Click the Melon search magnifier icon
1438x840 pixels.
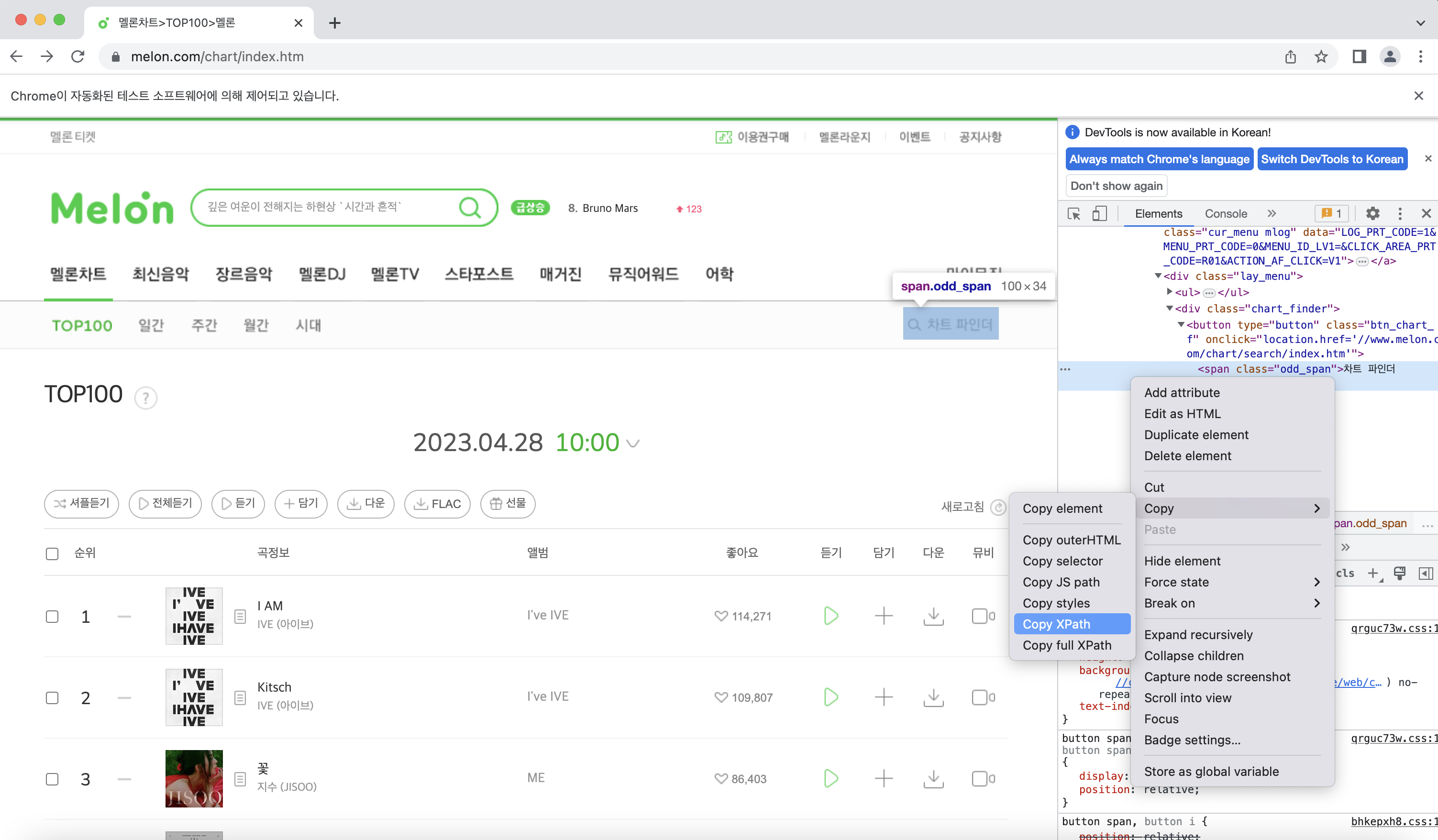[470, 208]
